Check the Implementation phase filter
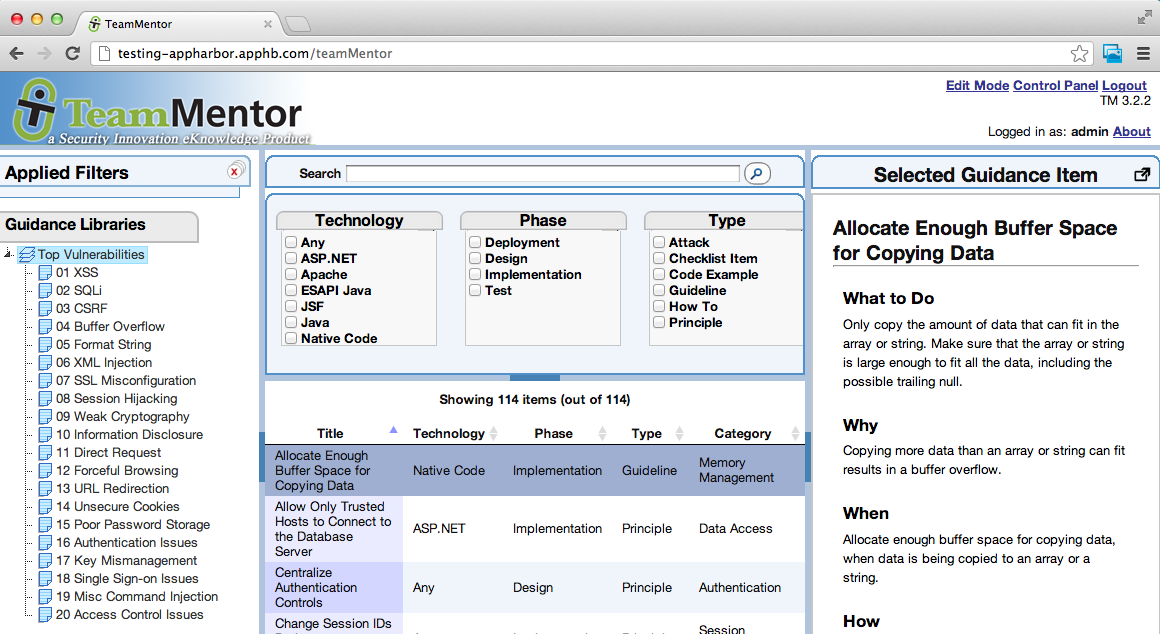 point(475,274)
